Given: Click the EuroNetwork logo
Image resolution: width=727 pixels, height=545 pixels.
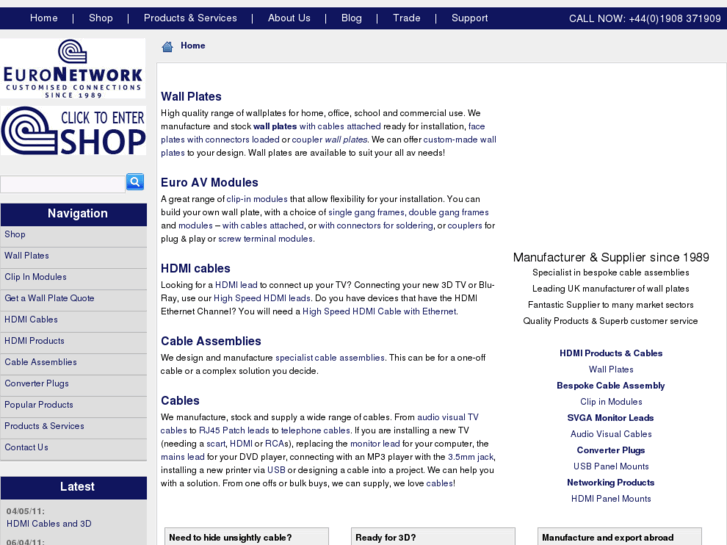Looking at the screenshot, I should click(73, 68).
